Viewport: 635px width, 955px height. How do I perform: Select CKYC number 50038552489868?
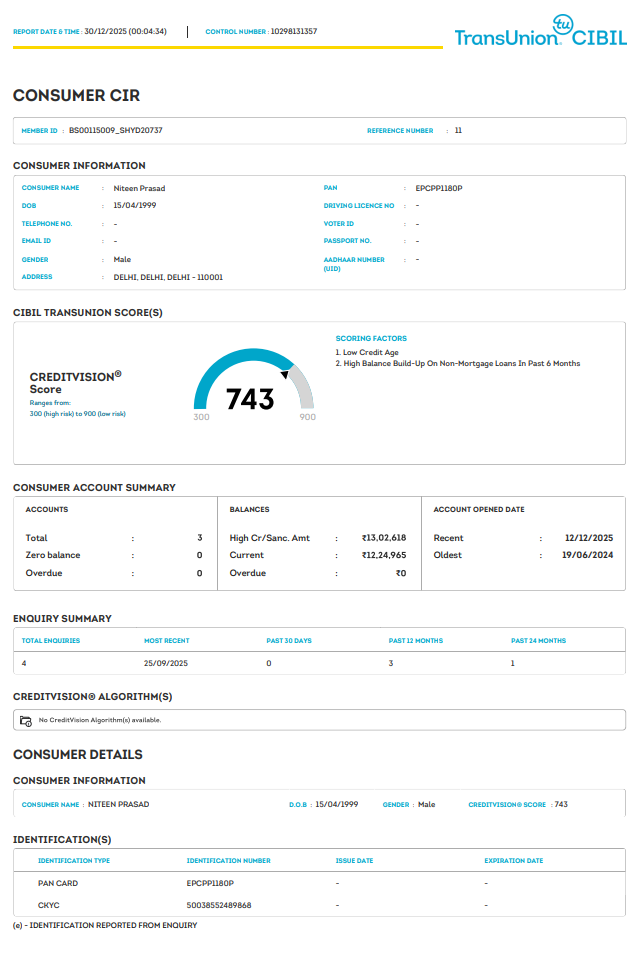point(219,906)
